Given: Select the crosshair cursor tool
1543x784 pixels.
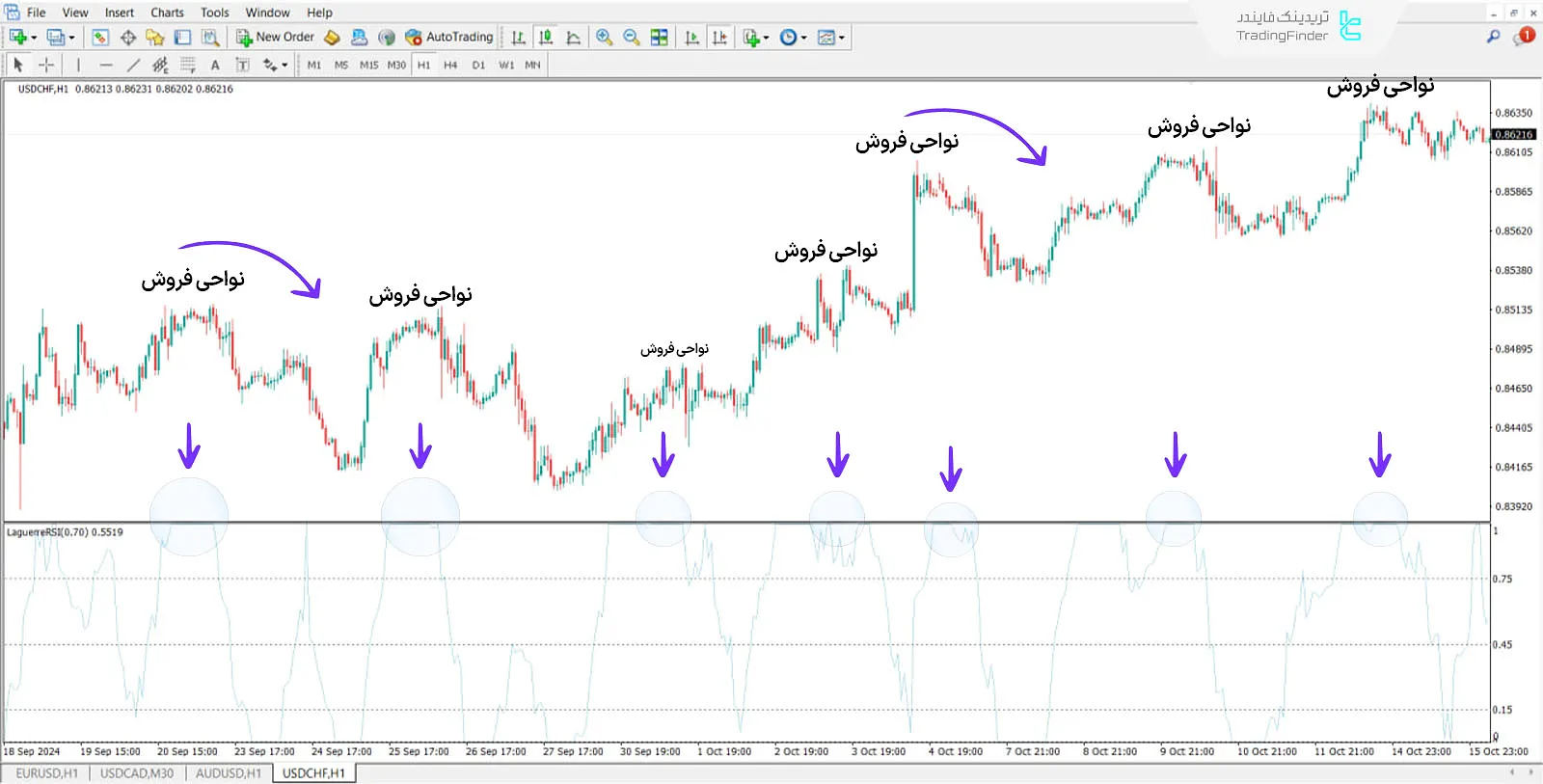Looking at the screenshot, I should click(x=45, y=66).
